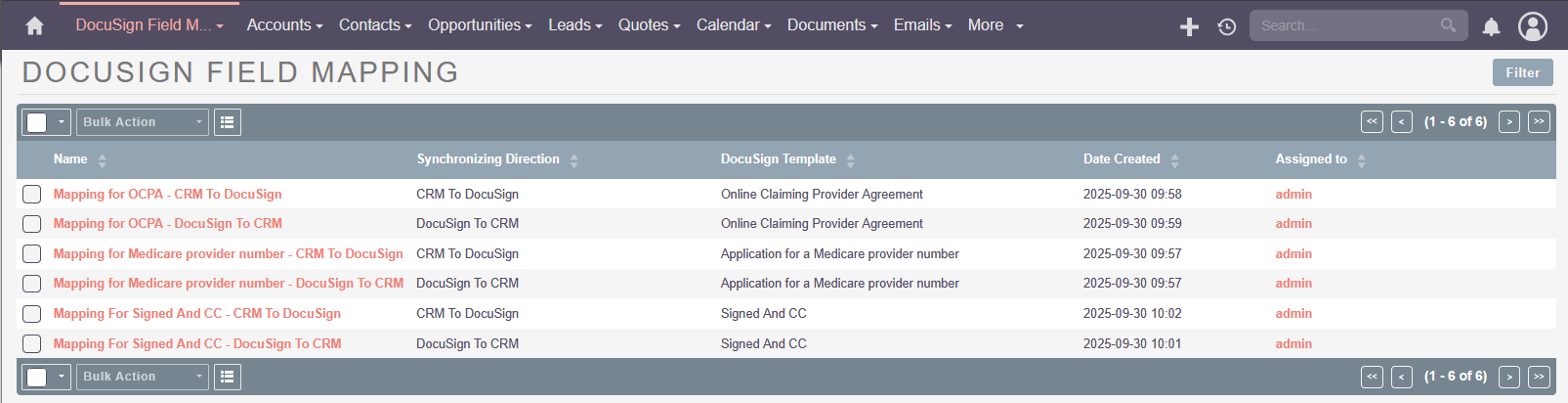This screenshot has height=403, width=1568.
Task: Click the Filter button
Action: click(x=1522, y=72)
